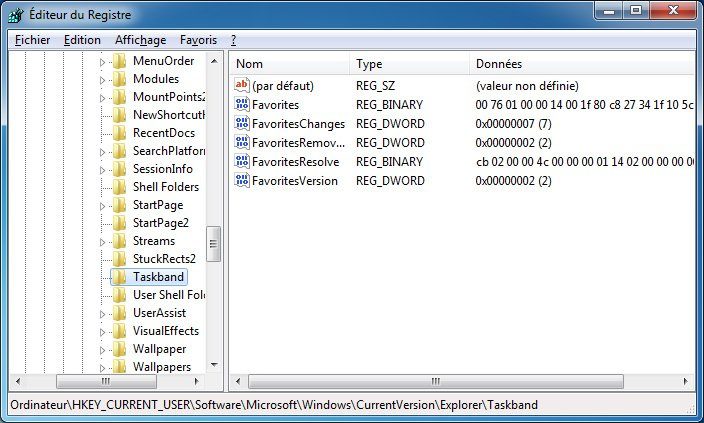Open the ? help menu

(x=233, y=40)
